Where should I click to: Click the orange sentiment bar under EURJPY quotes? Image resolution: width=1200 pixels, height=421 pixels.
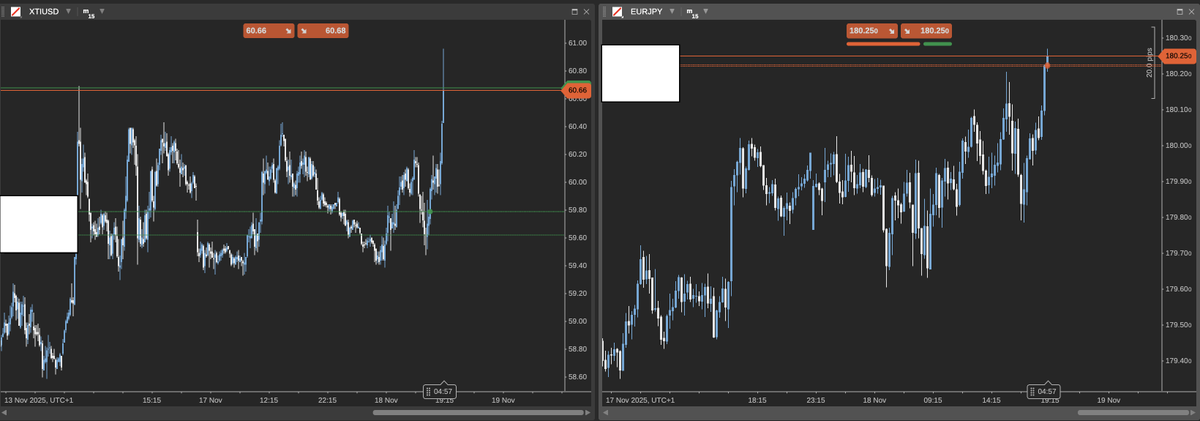[x=883, y=44]
